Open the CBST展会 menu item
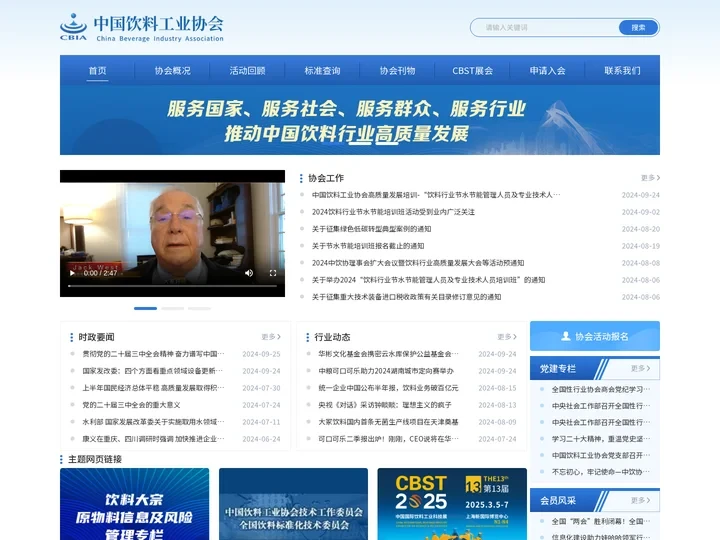Screen dimensions: 720x540 pyautogui.click(x=472, y=71)
